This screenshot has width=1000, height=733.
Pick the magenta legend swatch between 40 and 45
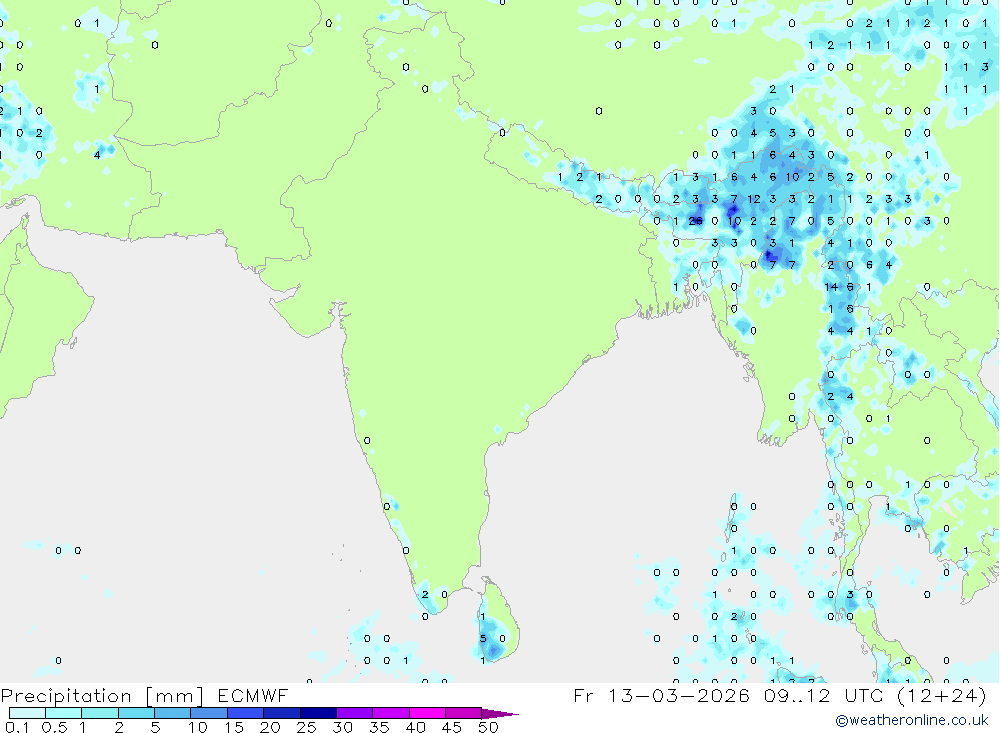click(427, 713)
